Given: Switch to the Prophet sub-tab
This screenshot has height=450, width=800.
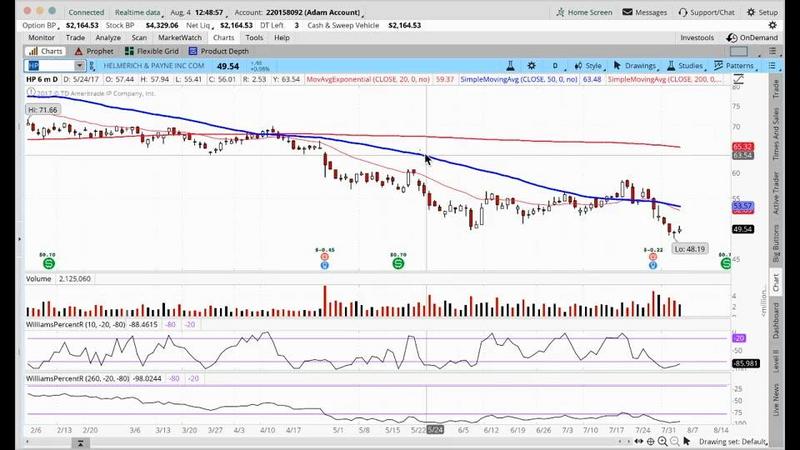Looking at the screenshot, I should click(94, 51).
